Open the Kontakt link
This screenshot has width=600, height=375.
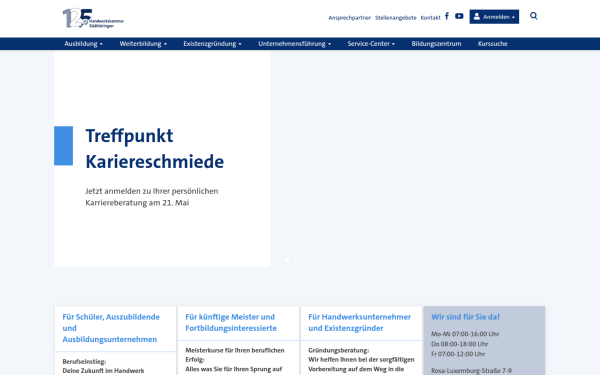pos(430,18)
